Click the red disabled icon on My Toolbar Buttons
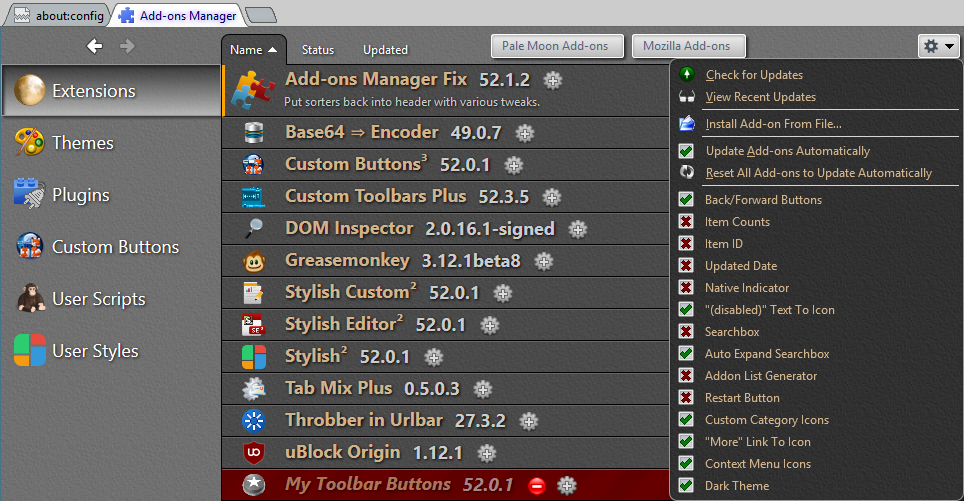Image resolution: width=964 pixels, height=501 pixels. 537,486
